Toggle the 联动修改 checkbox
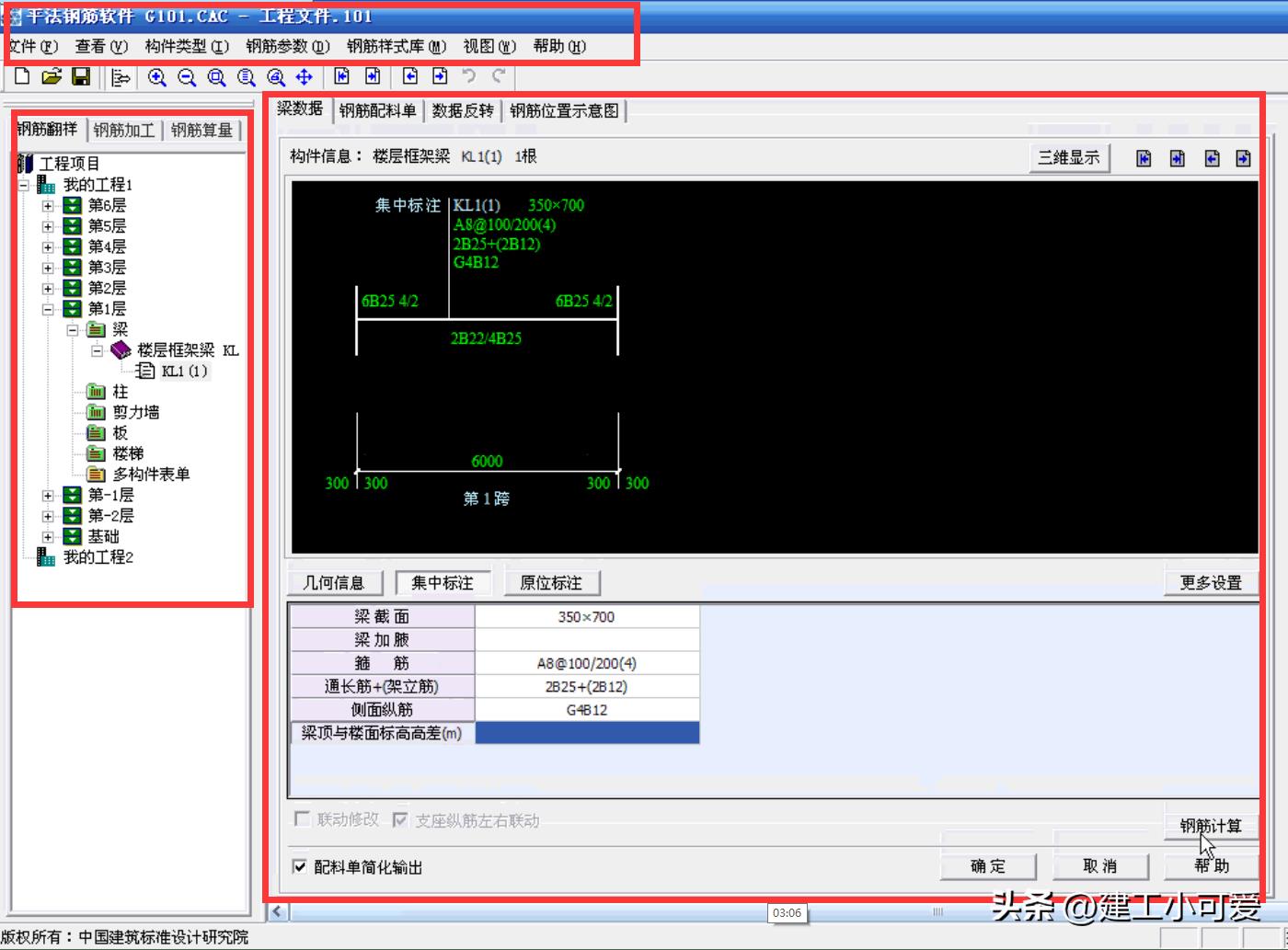1288x950 pixels. (x=302, y=819)
